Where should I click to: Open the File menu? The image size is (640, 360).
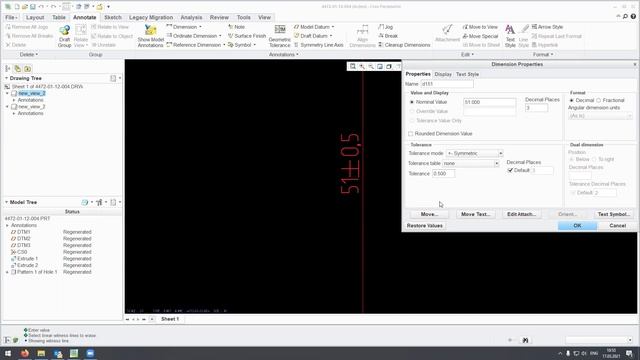click(11, 18)
